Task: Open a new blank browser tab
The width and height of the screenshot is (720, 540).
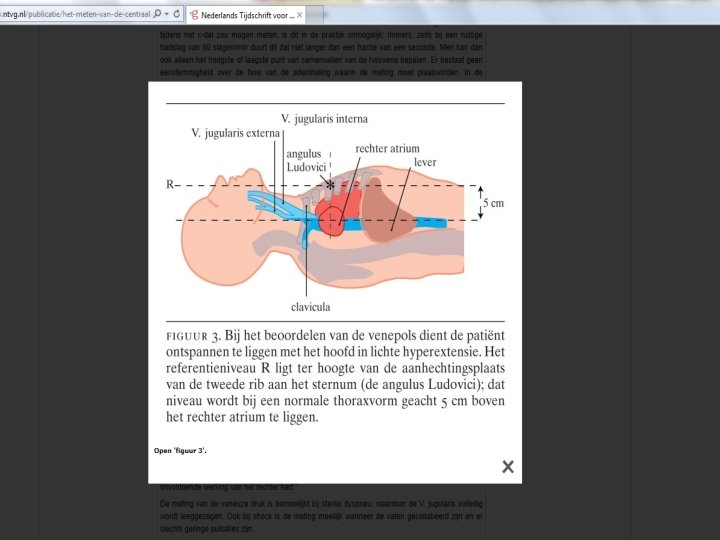Action: pyautogui.click(x=315, y=16)
